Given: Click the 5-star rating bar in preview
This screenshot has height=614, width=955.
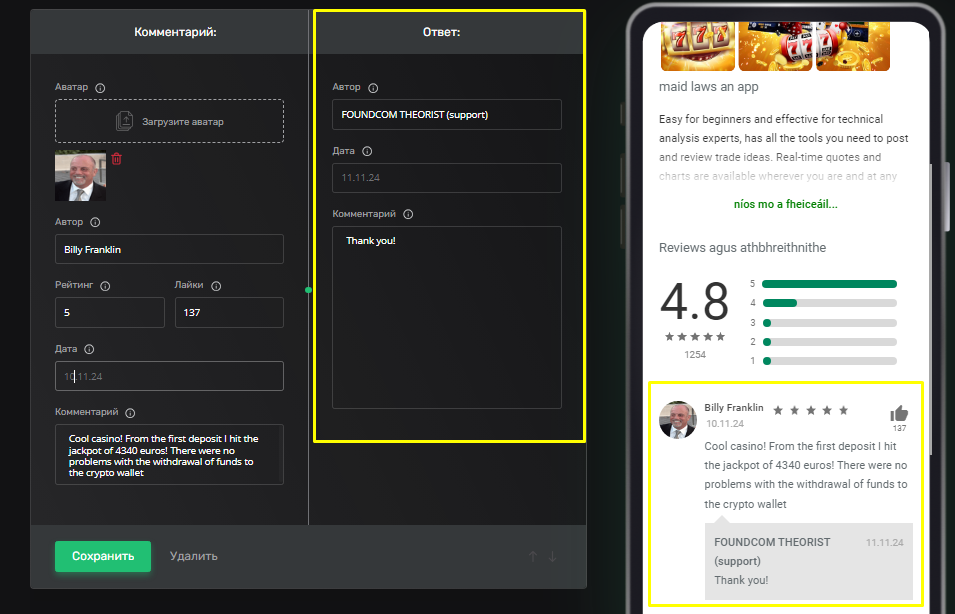Looking at the screenshot, I should click(829, 284).
